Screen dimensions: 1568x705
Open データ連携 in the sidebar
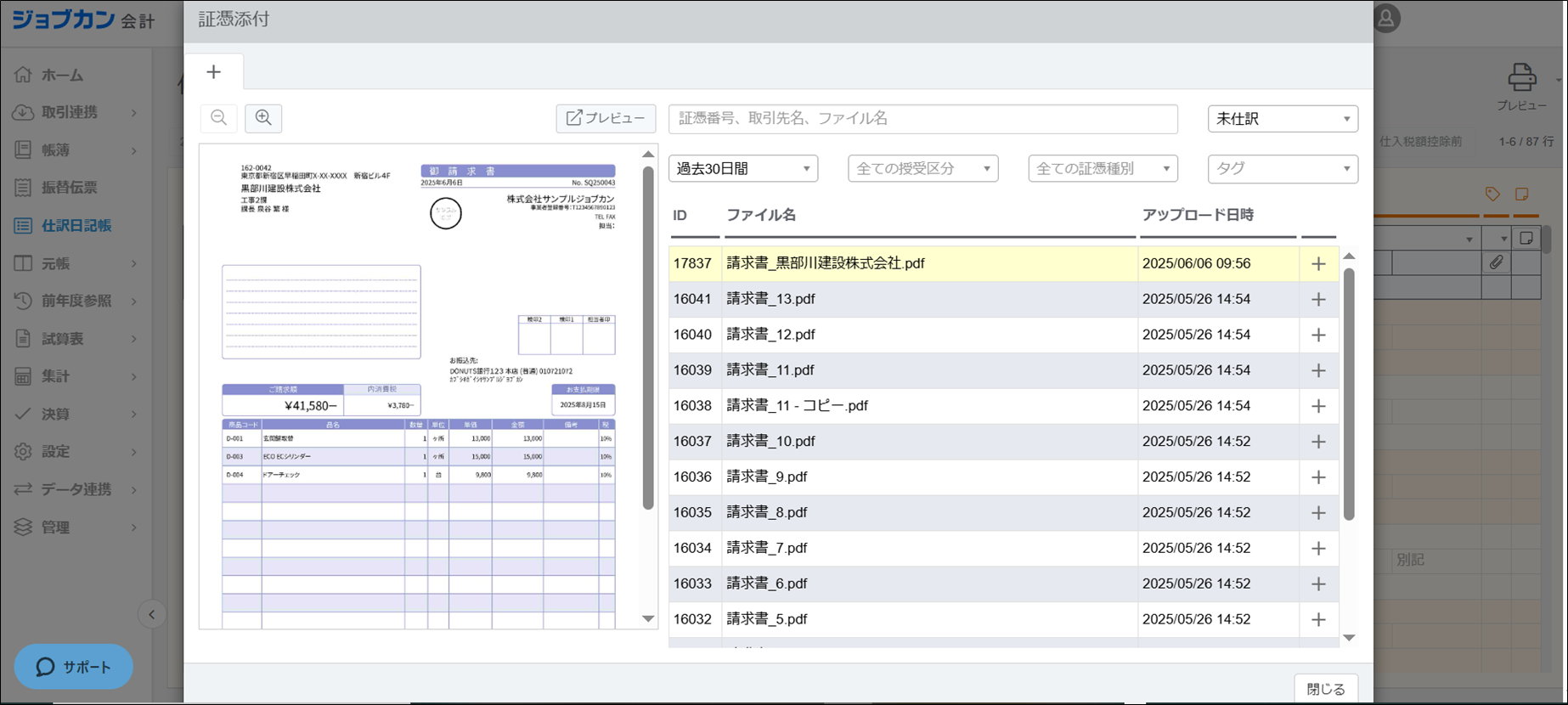tap(75, 489)
